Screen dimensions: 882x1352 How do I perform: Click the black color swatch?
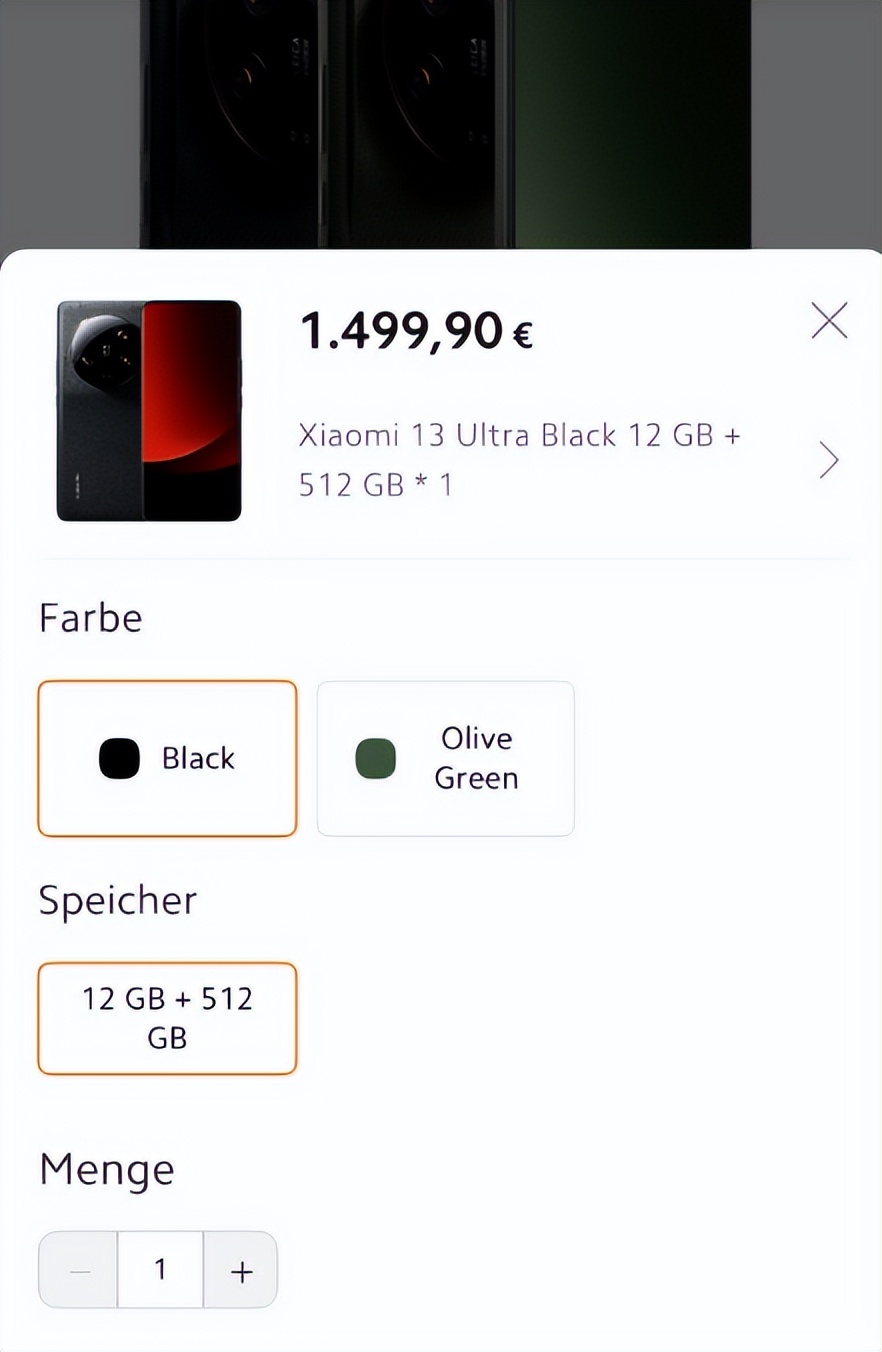click(119, 758)
